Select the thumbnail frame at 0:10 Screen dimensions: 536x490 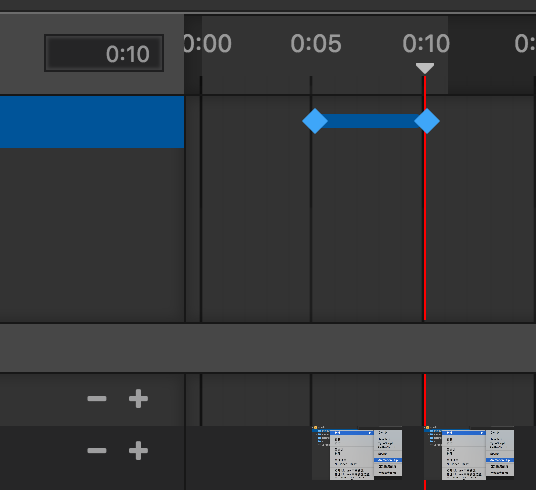tap(469, 453)
